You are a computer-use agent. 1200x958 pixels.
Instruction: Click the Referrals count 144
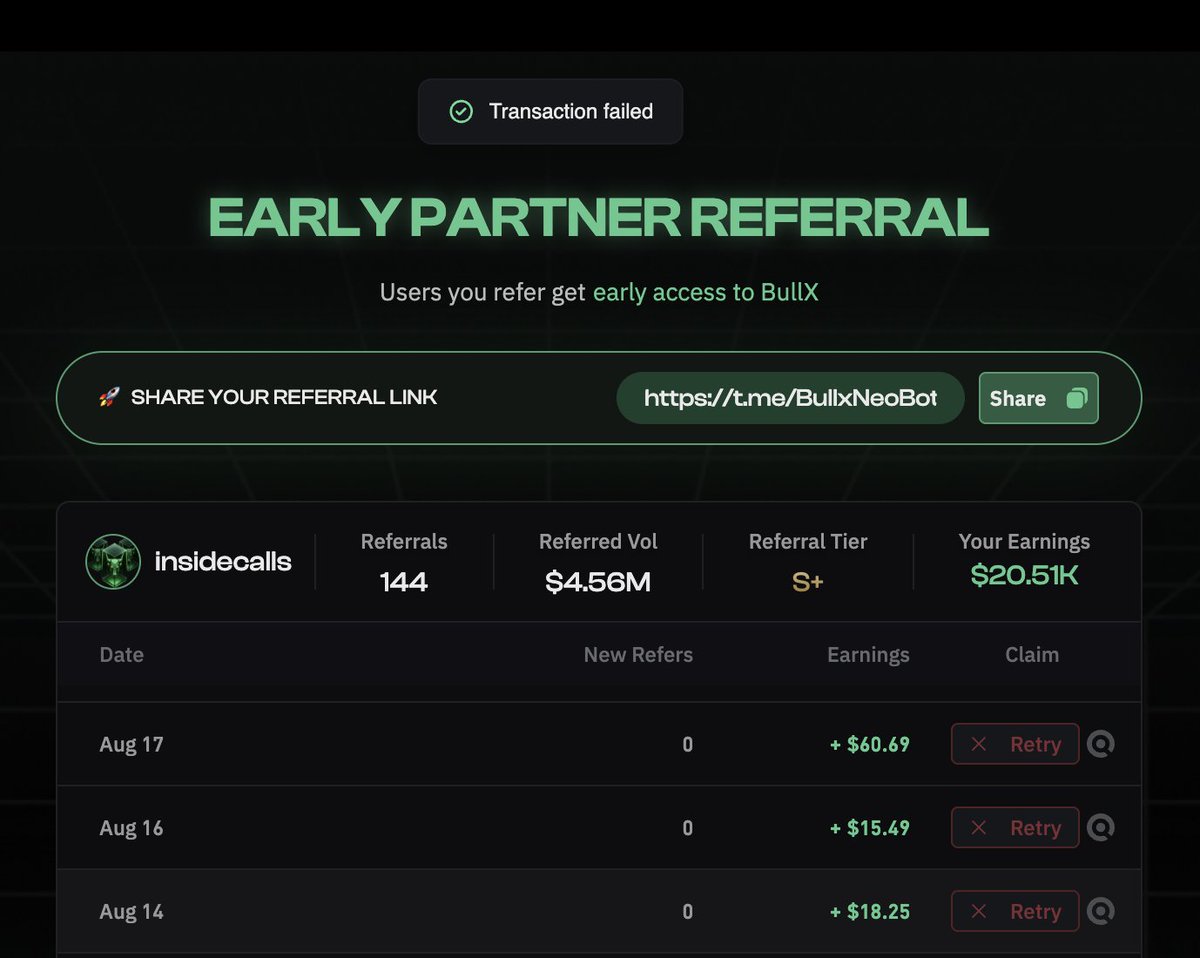point(404,582)
